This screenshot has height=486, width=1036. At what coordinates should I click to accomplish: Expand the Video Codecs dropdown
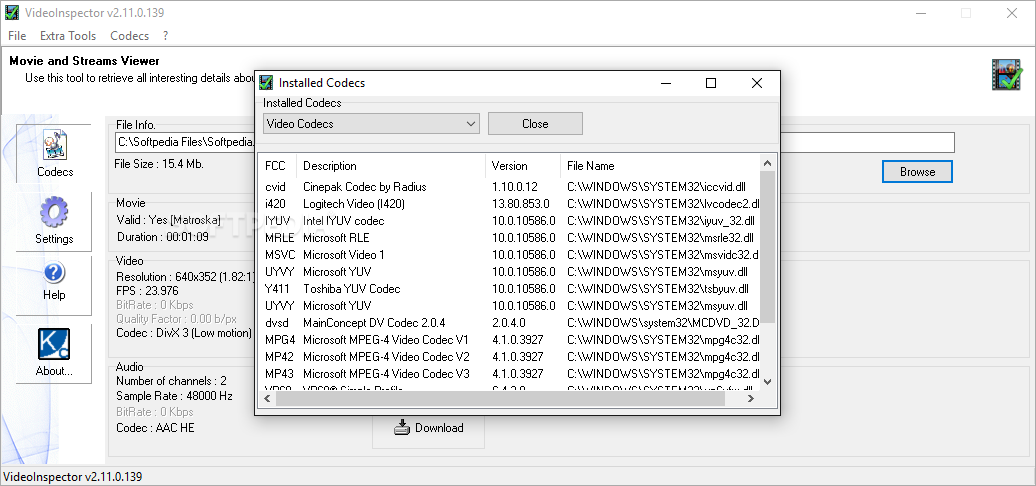pos(371,123)
